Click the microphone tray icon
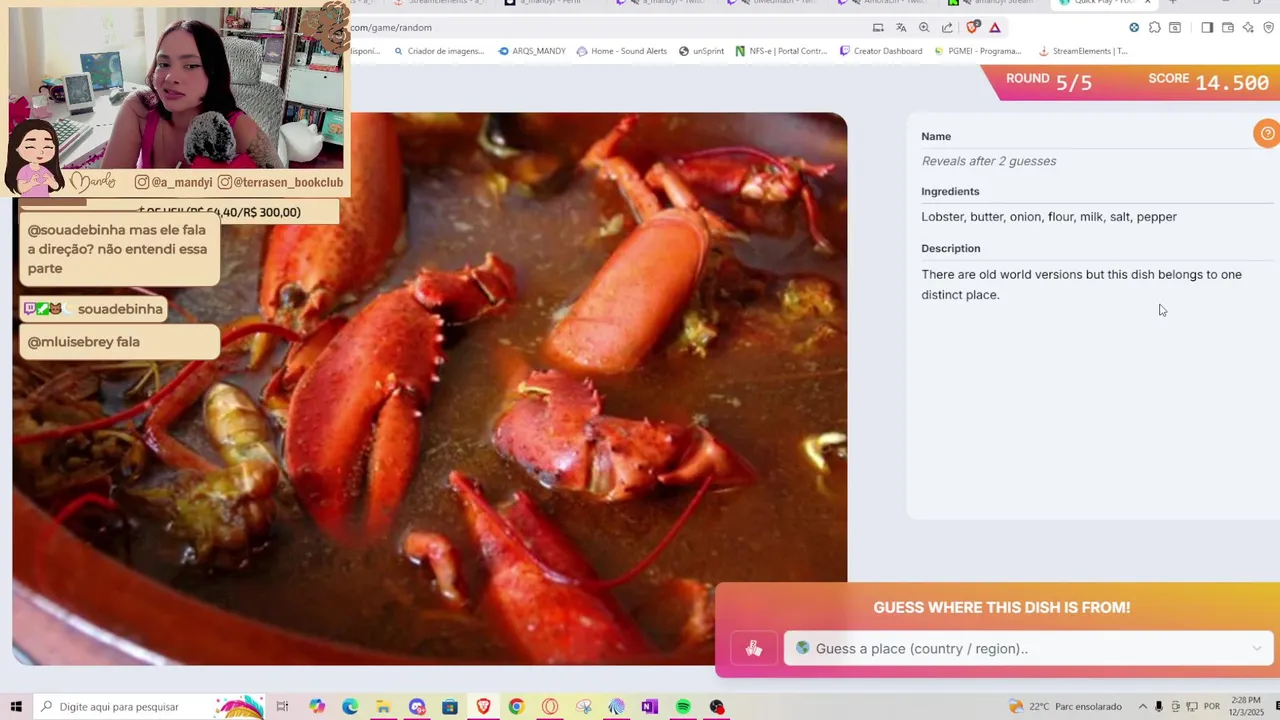 1159,707
